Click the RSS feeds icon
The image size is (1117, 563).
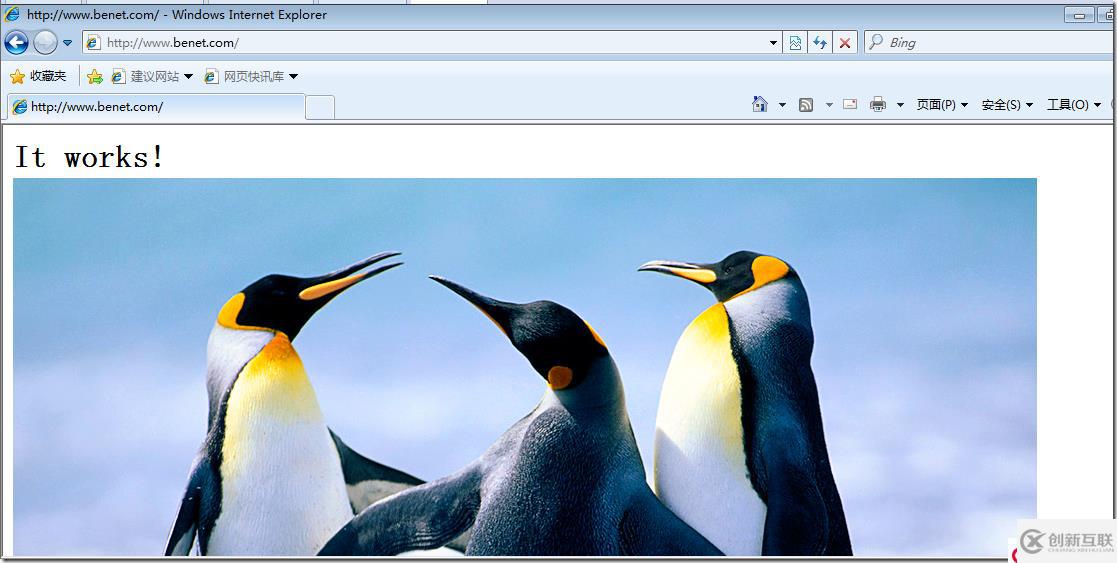coord(806,105)
